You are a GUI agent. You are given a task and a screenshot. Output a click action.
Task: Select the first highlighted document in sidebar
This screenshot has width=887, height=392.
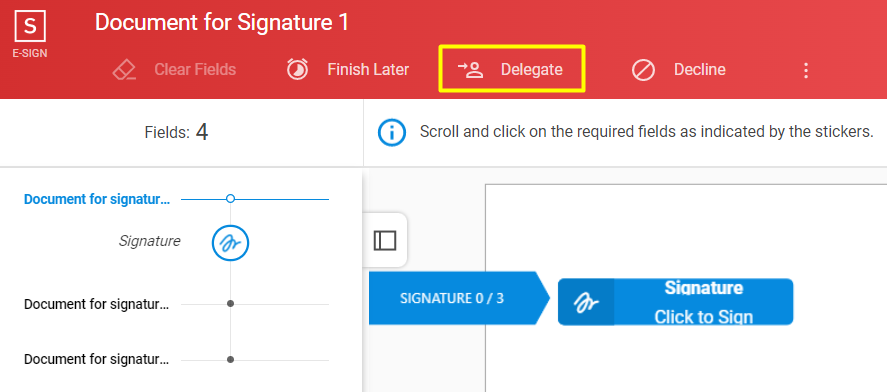point(96,199)
